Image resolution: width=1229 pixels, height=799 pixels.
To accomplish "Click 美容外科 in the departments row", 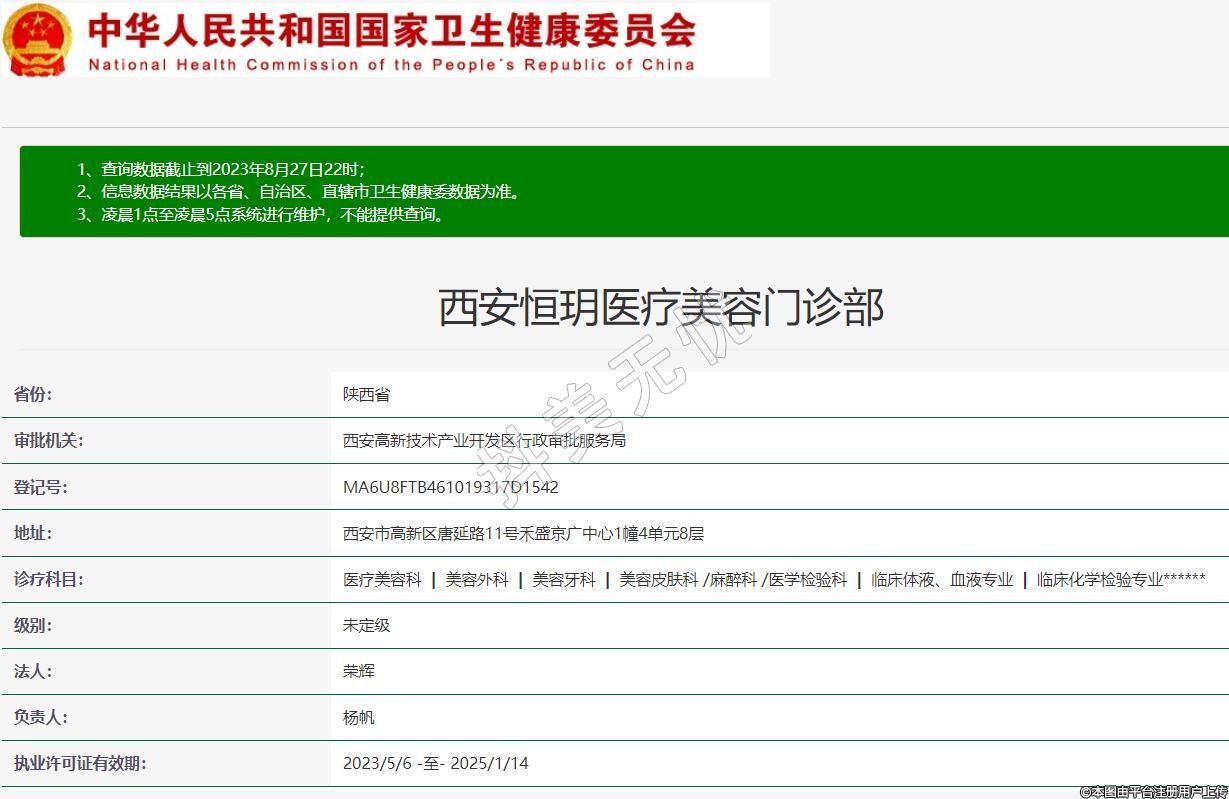I will (x=477, y=579).
